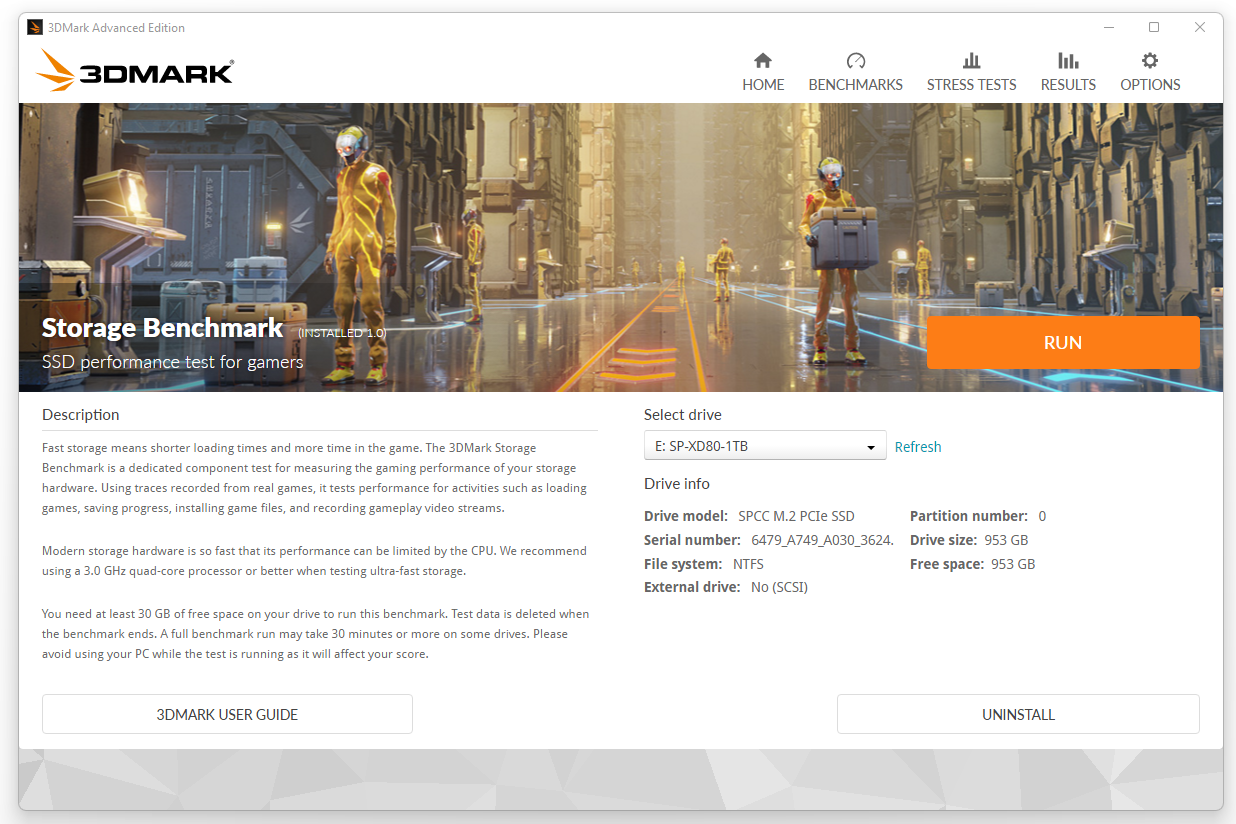Click the Results bar chart icon

[1068, 60]
